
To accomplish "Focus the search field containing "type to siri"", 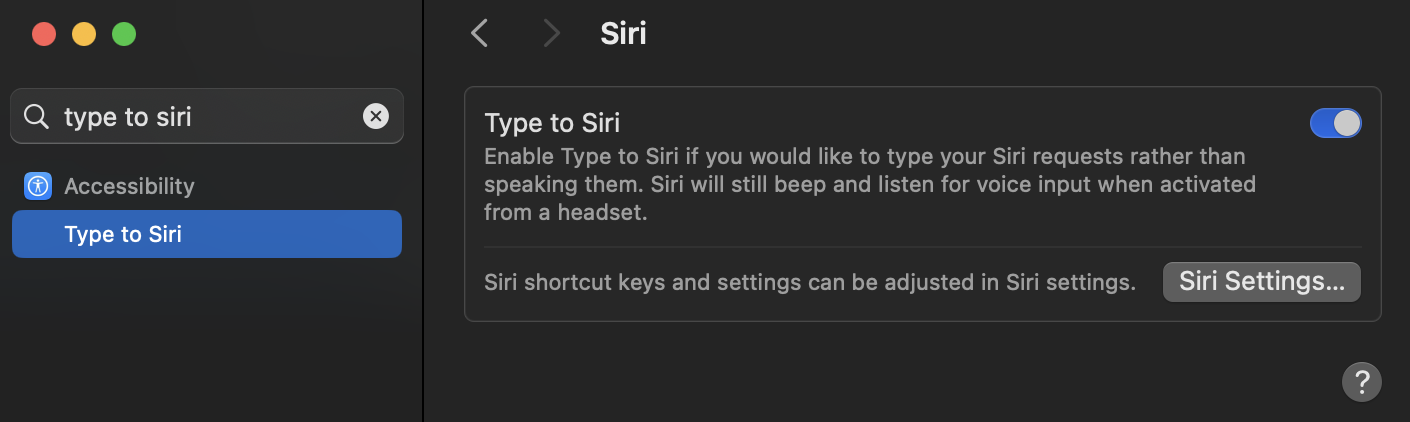I will tap(207, 117).
